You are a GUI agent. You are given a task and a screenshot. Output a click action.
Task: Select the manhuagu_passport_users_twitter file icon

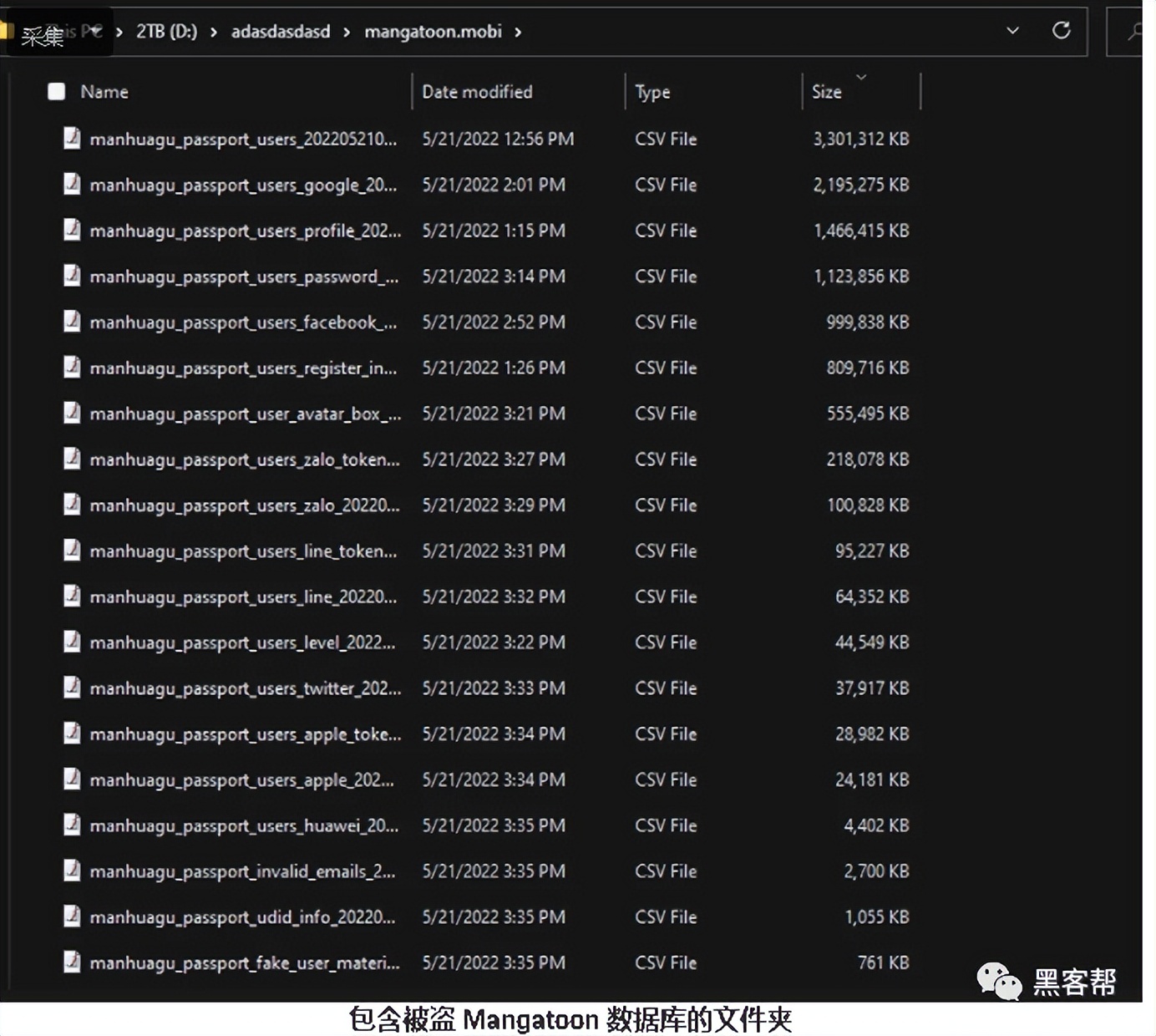73,688
